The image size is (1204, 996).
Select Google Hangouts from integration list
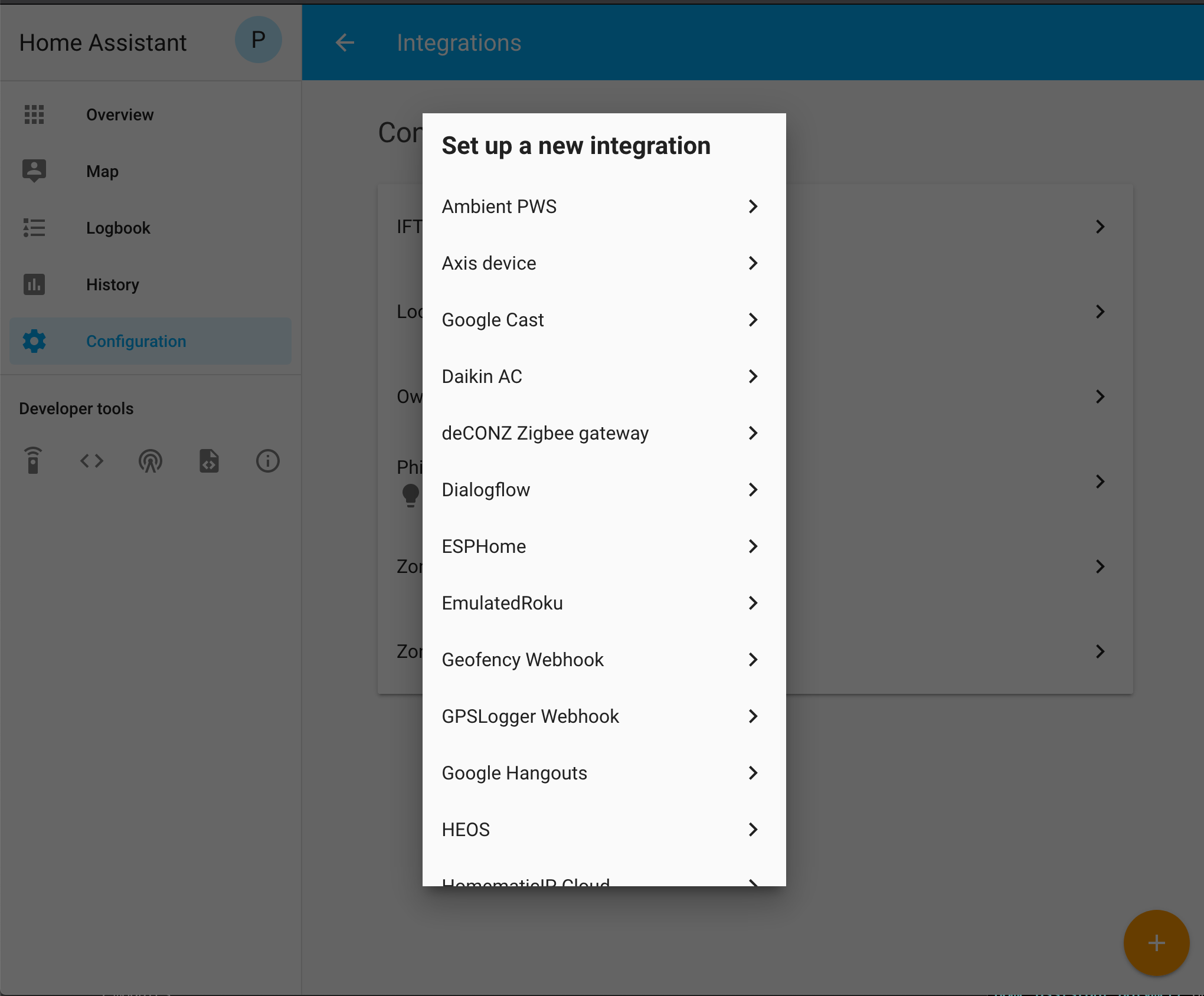click(514, 773)
